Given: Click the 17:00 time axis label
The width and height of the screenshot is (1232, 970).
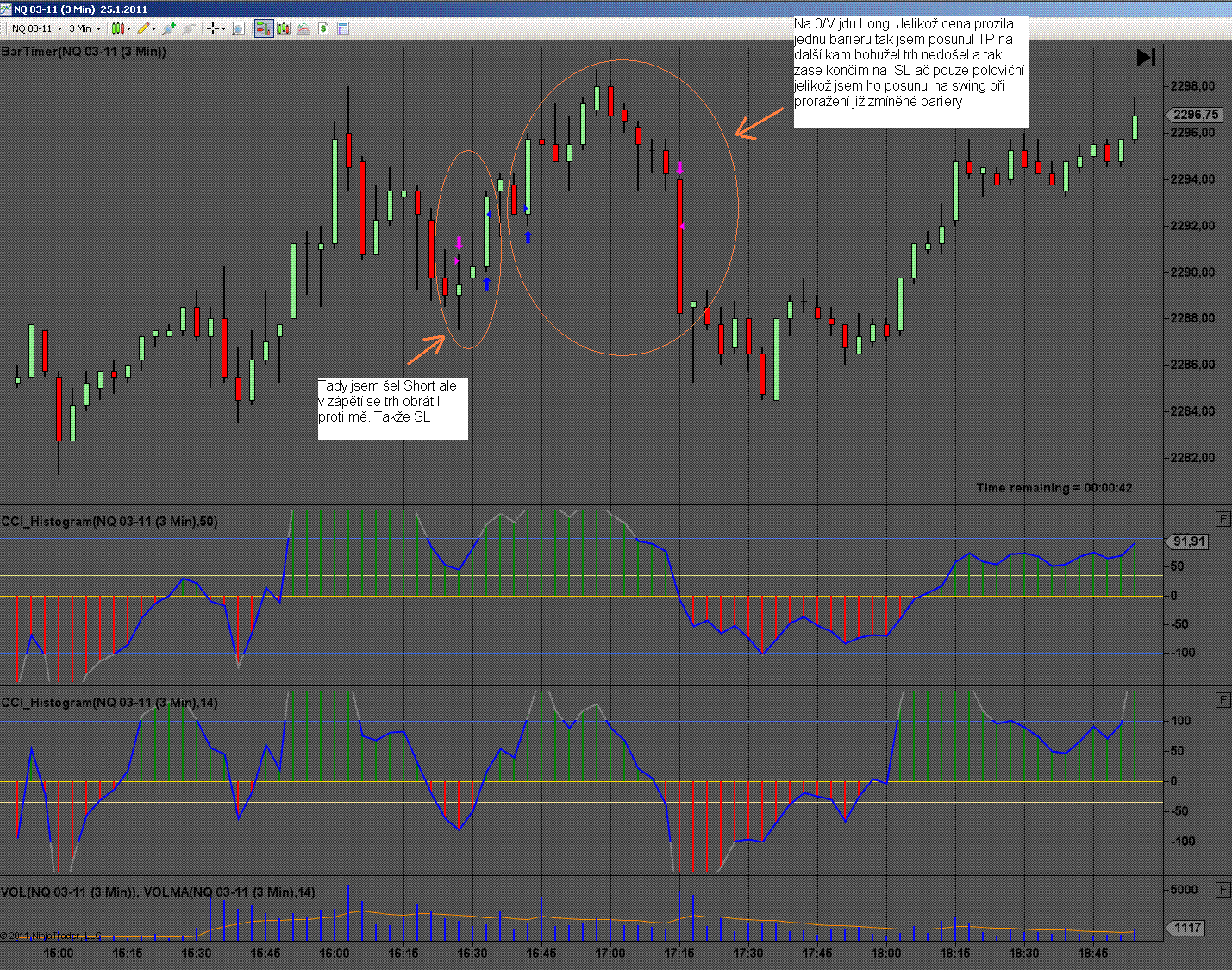Looking at the screenshot, I should 610,954.
